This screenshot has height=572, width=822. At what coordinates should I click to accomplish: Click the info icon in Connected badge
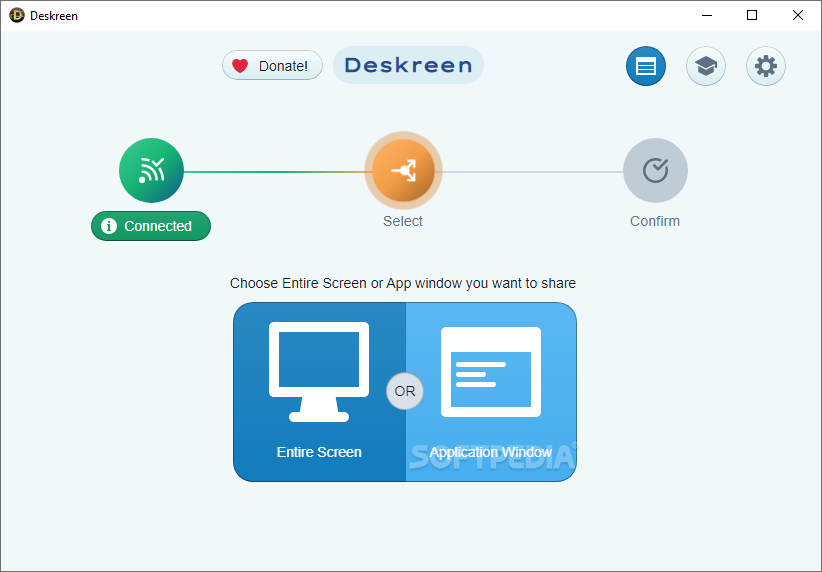109,226
